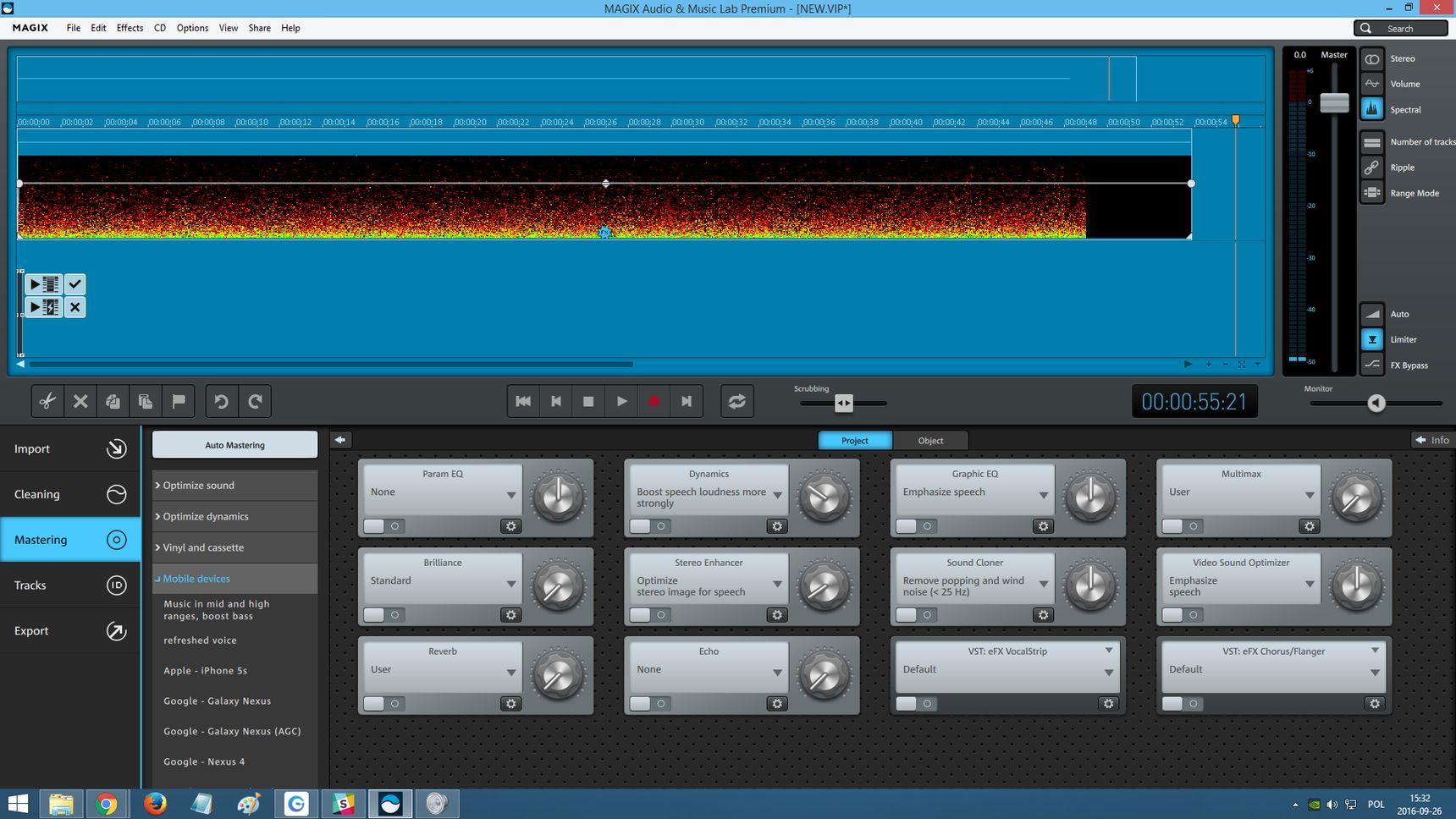This screenshot has width=1456, height=819.
Task: Toggle Range Mode
Action: coord(1372,193)
